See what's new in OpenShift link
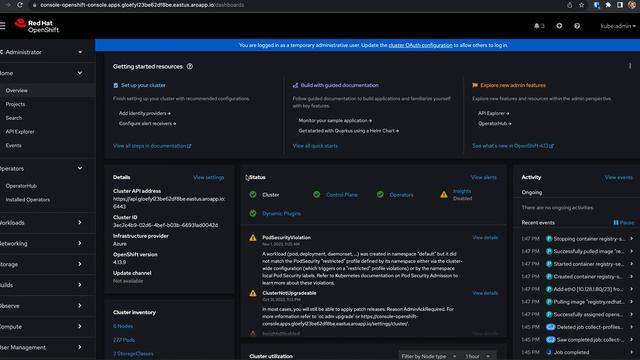Screen dimensions: 640x360 [x=513, y=146]
